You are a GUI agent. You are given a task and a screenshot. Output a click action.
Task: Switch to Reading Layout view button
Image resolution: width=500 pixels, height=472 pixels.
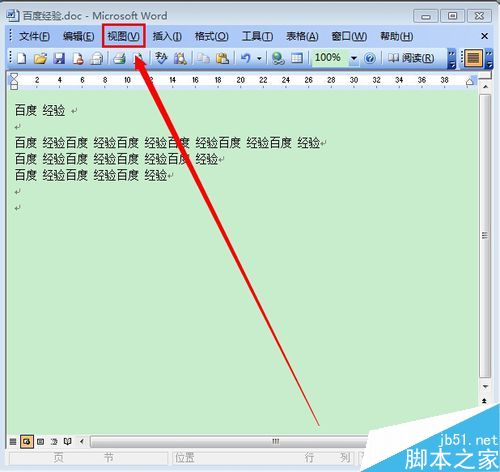(x=67, y=442)
